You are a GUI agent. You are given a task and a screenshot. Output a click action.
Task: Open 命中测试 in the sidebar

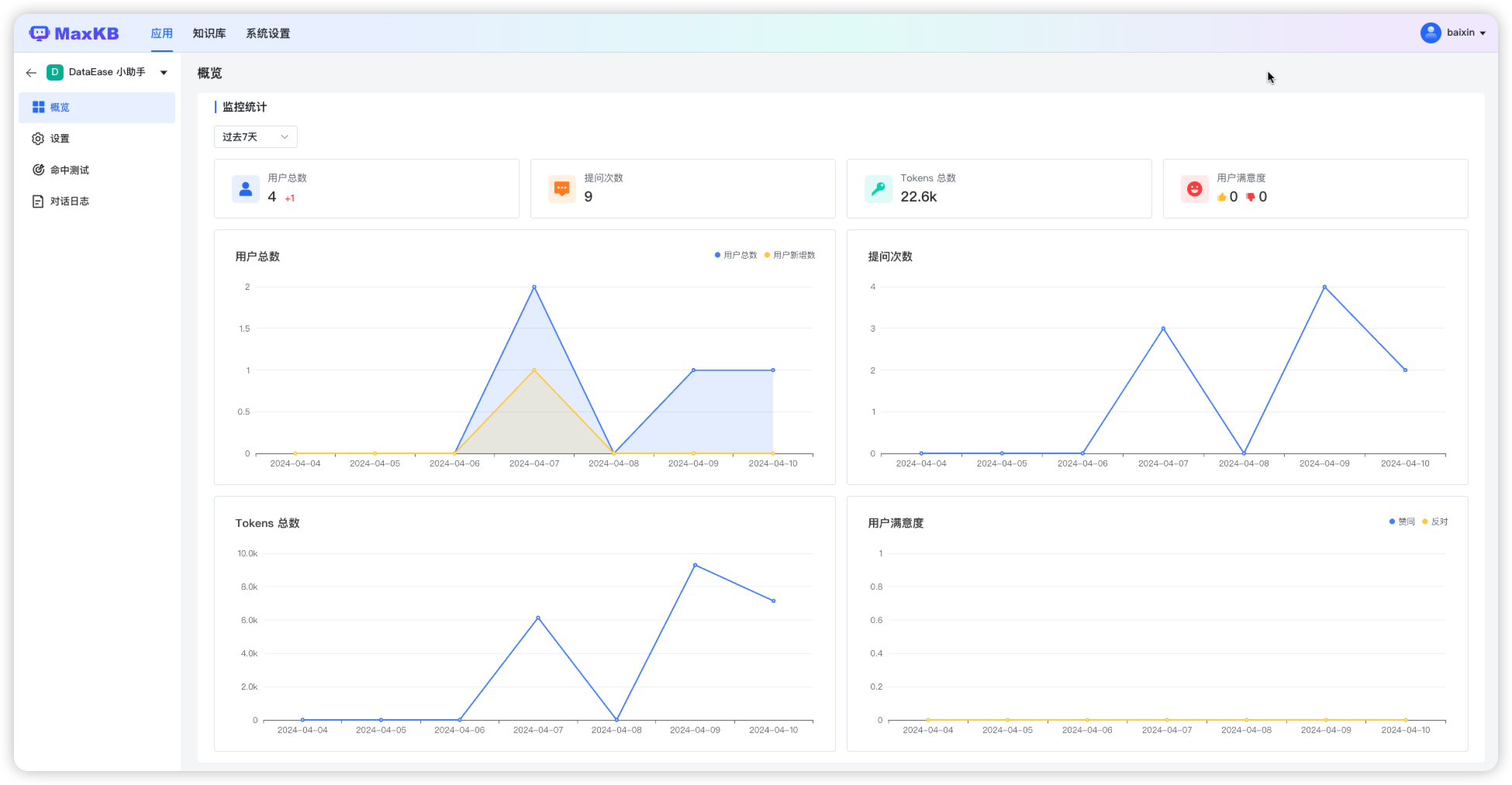pos(97,170)
